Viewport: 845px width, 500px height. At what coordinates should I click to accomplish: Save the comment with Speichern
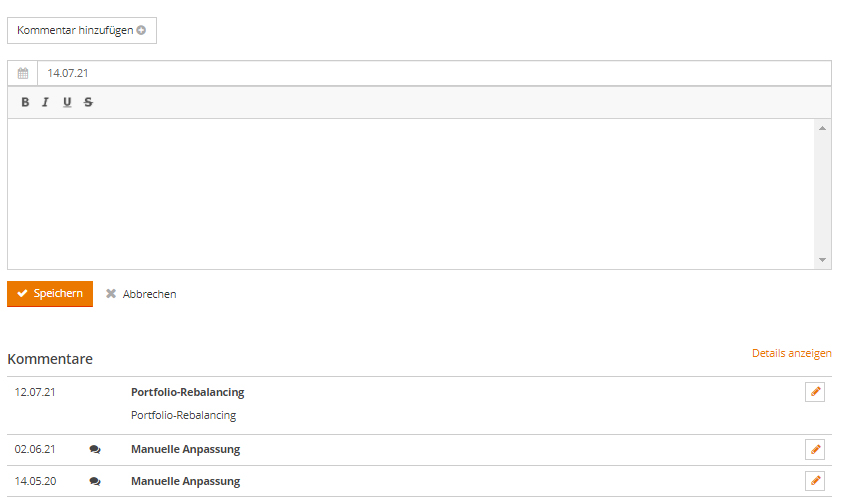click(x=50, y=294)
